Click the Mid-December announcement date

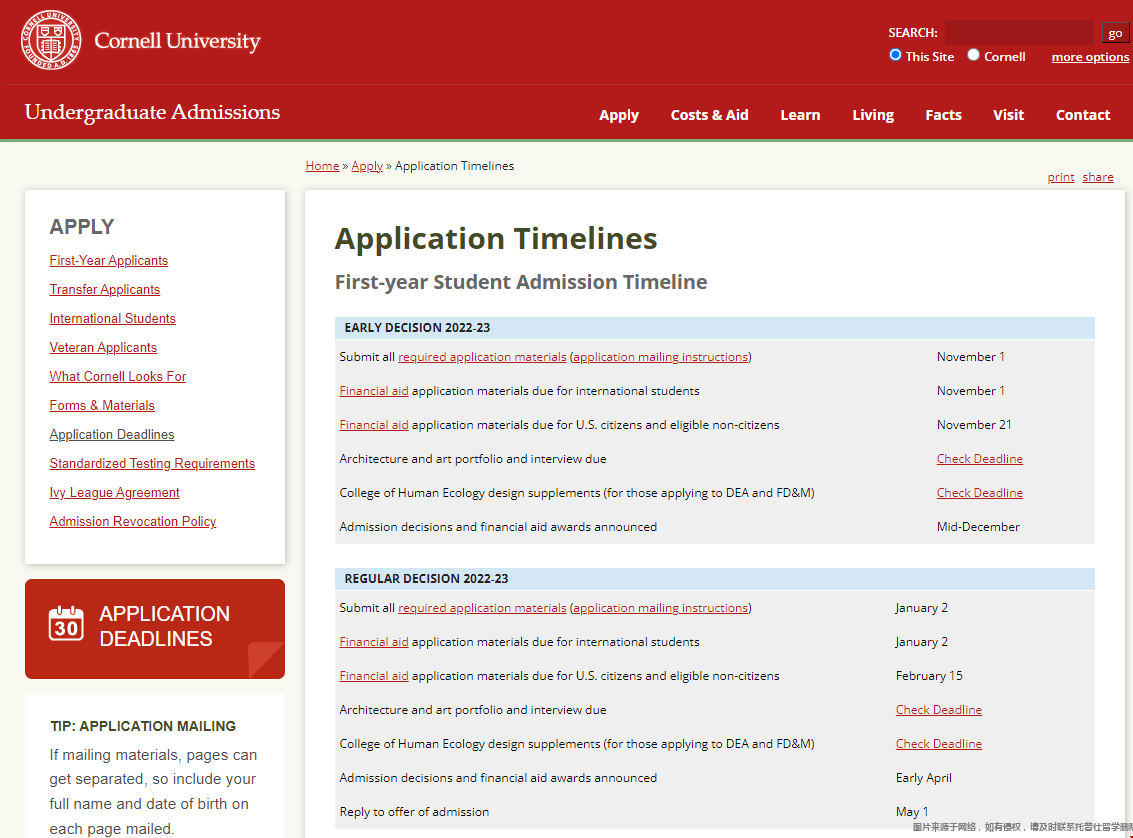point(978,527)
